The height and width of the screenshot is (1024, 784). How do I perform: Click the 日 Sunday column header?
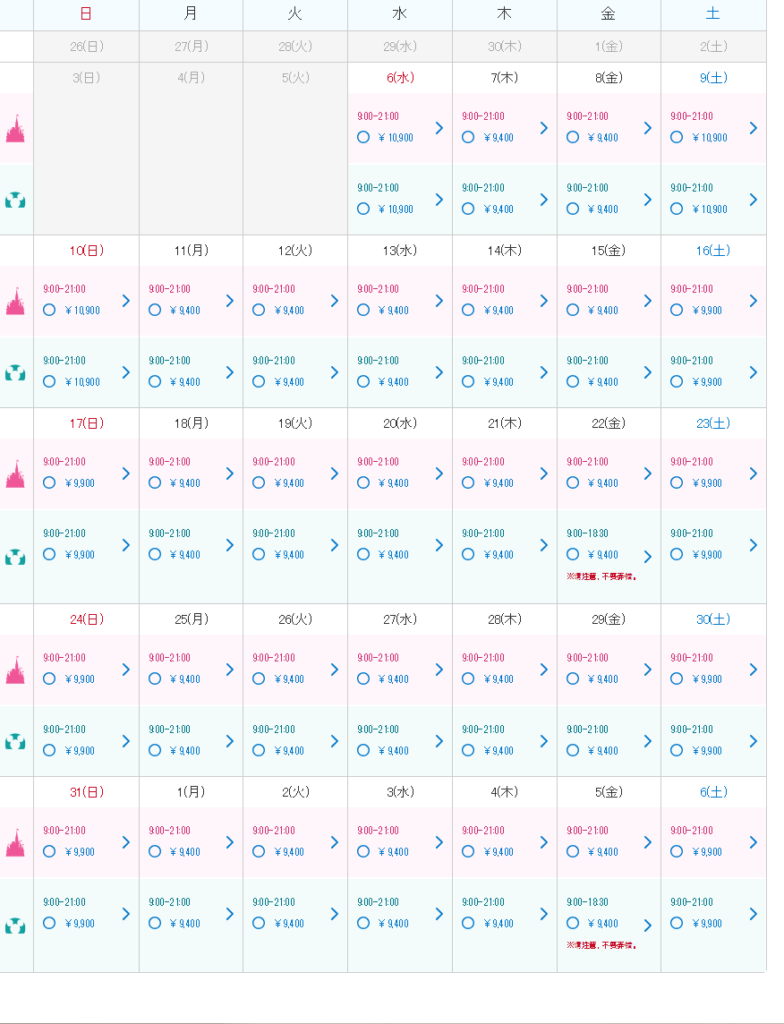click(x=86, y=14)
